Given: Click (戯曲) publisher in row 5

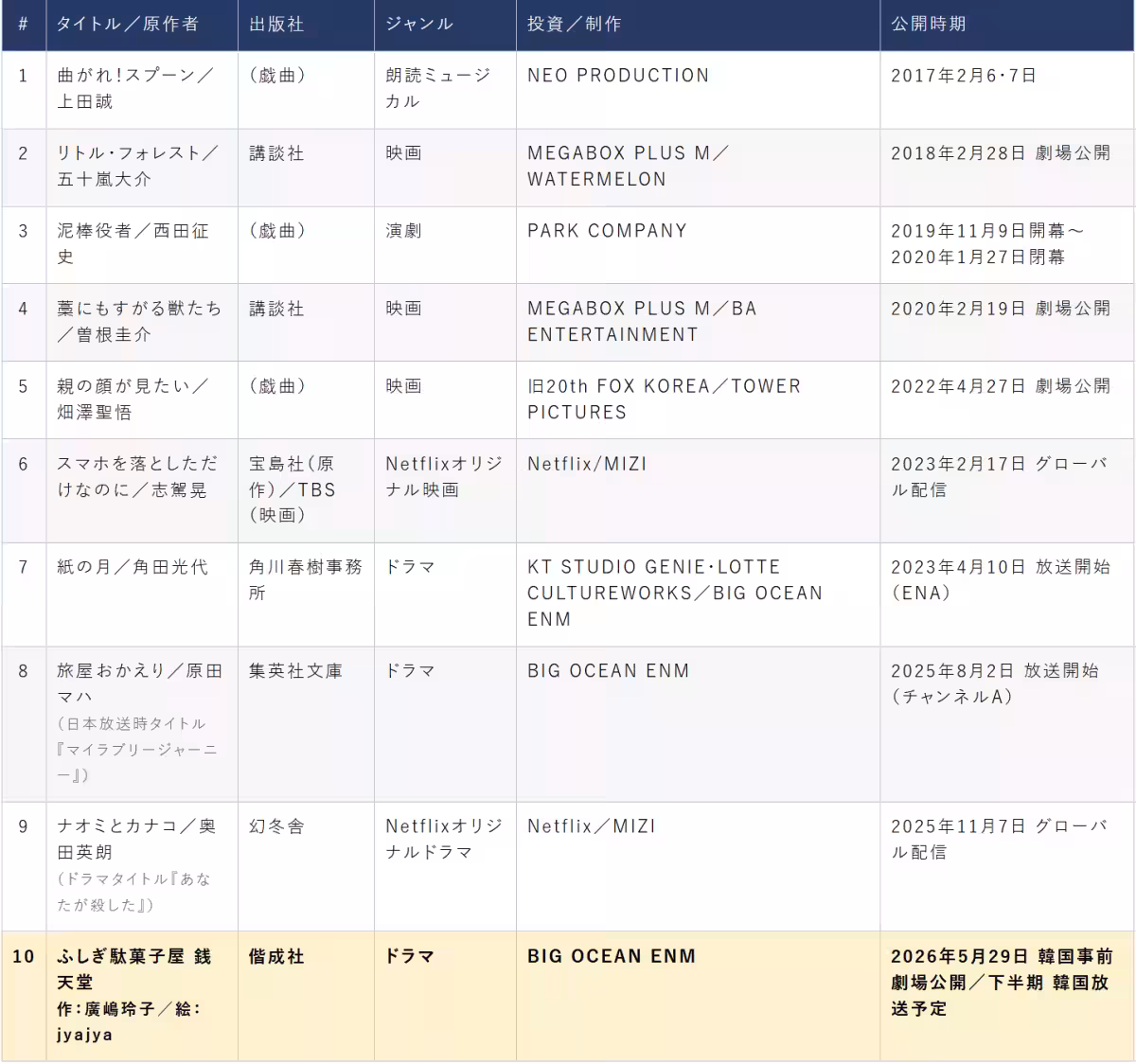Looking at the screenshot, I should coord(277,386).
